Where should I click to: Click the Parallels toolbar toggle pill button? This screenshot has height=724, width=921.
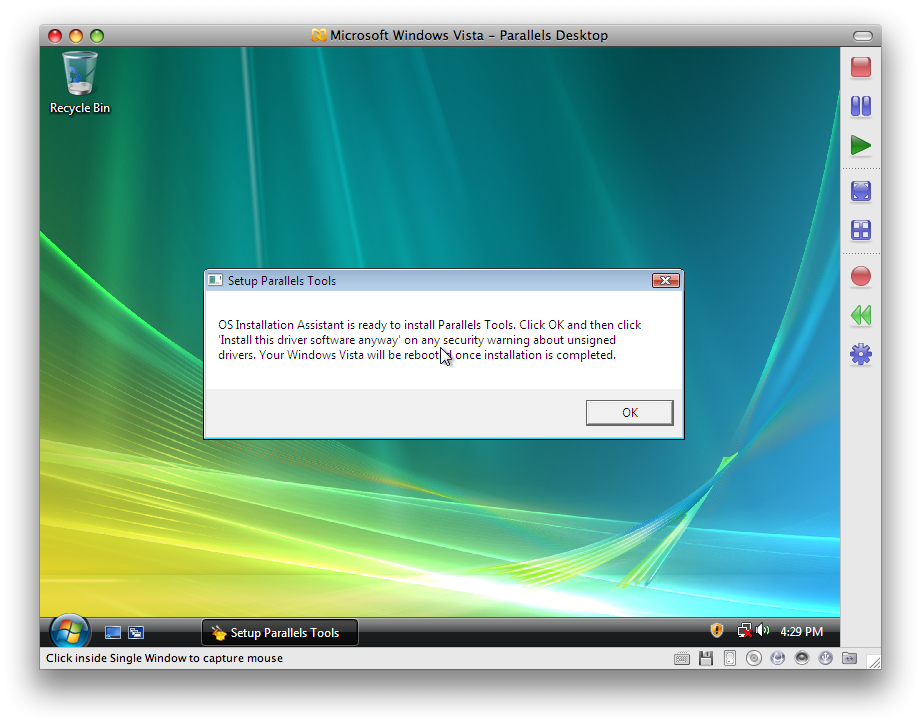[863, 36]
